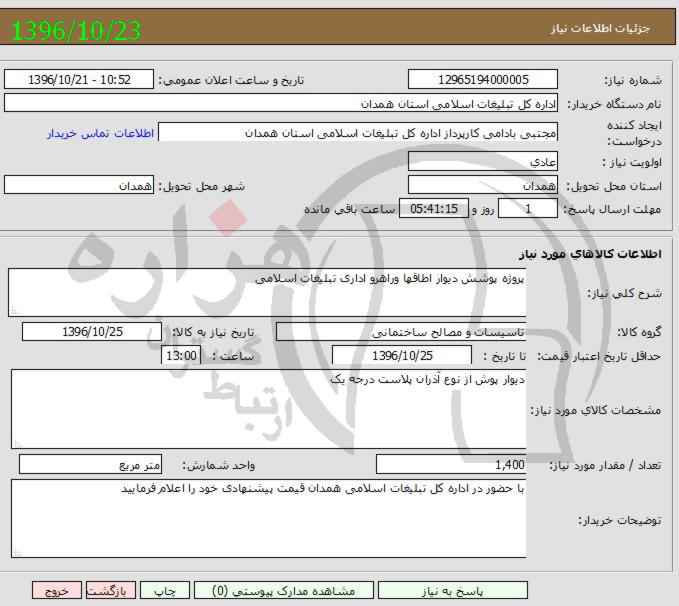The height and width of the screenshot is (606, 679).
Task: Click the تاریخ و ساعت اعلان عمومی label
Action: pos(231,81)
